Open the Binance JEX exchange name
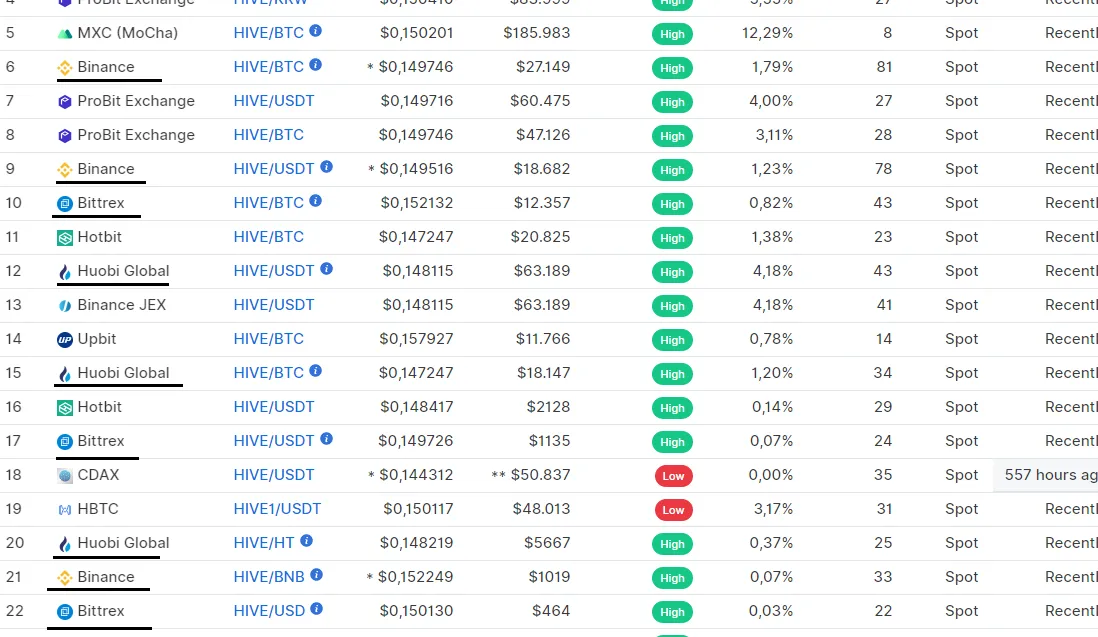This screenshot has height=637, width=1098. point(122,304)
